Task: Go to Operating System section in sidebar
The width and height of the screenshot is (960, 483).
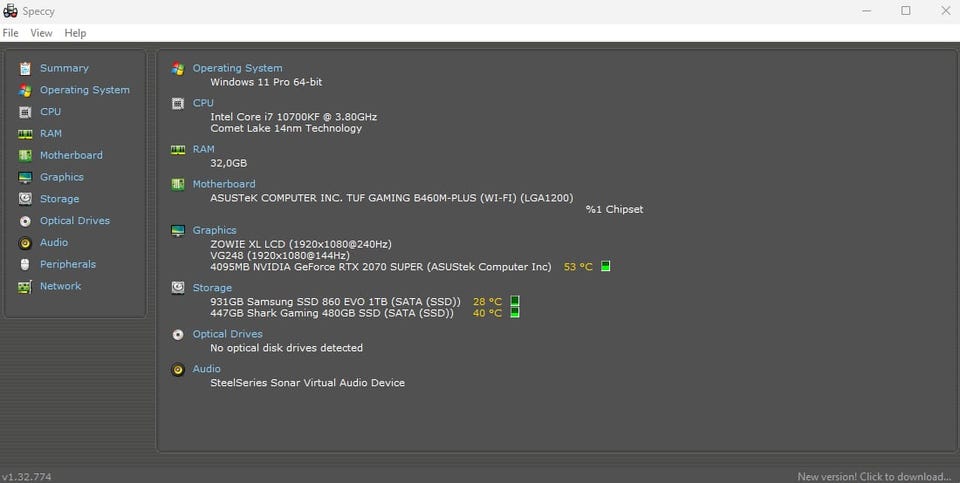Action: point(85,90)
